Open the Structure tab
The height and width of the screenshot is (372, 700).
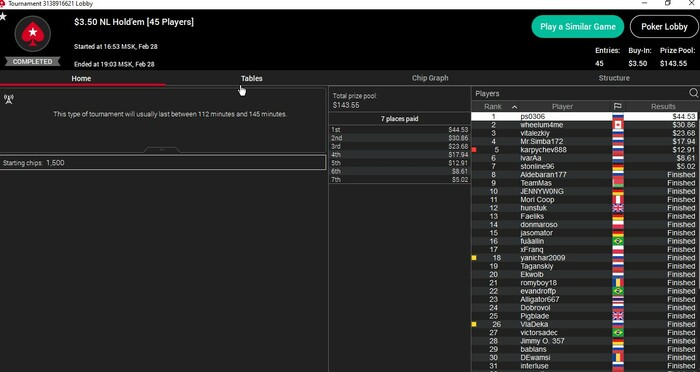click(614, 78)
